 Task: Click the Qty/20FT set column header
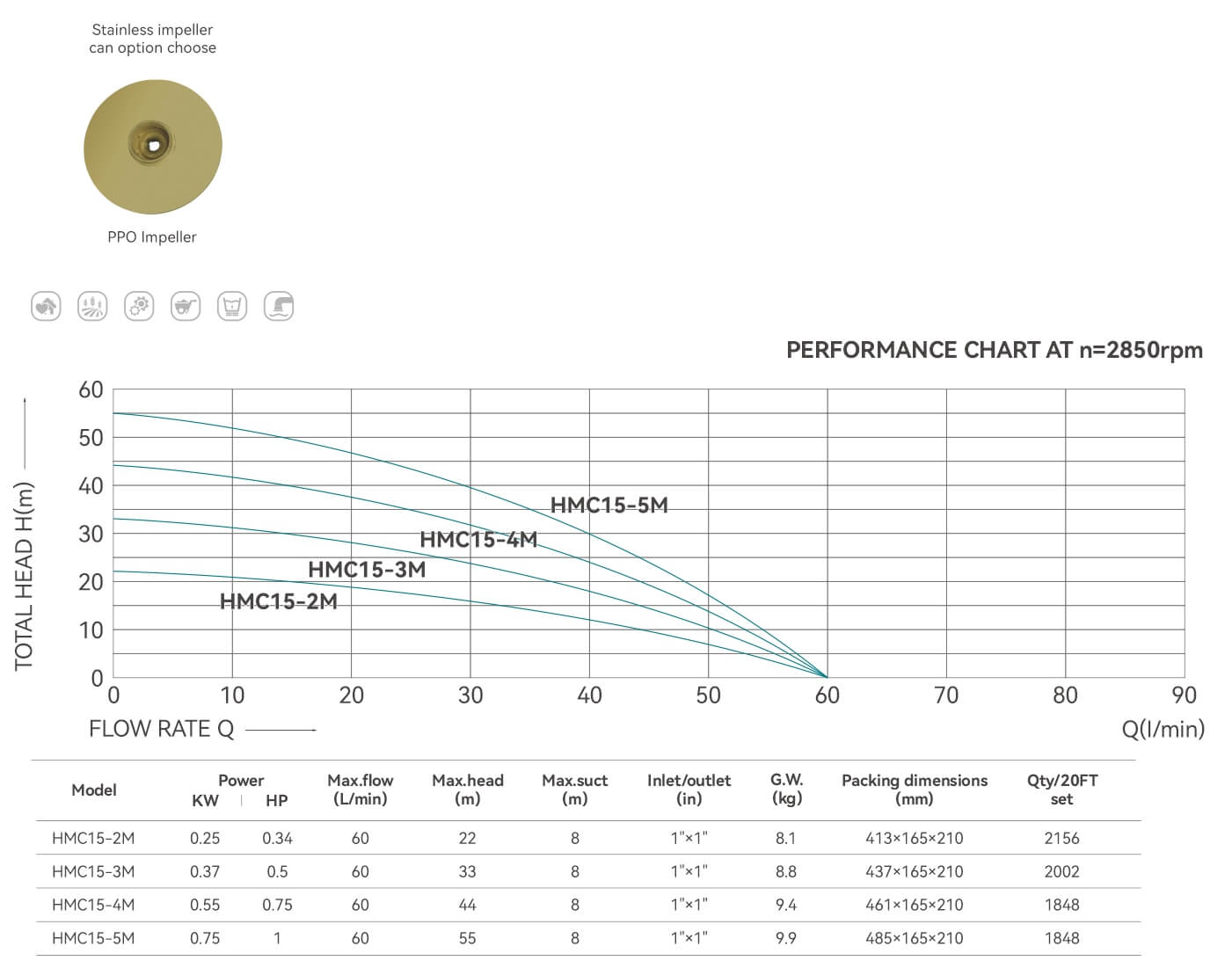pyautogui.click(x=1061, y=790)
